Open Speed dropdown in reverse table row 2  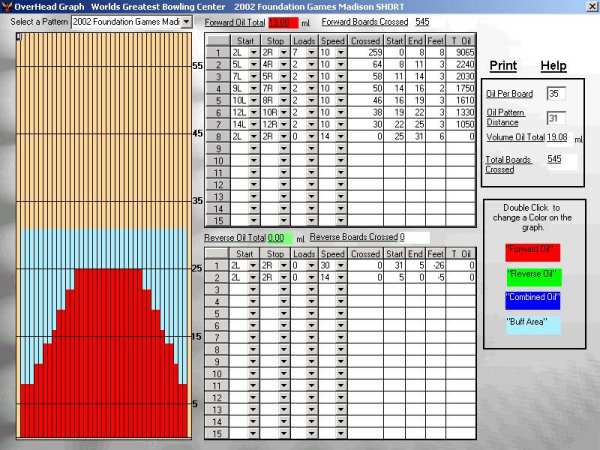(345, 277)
